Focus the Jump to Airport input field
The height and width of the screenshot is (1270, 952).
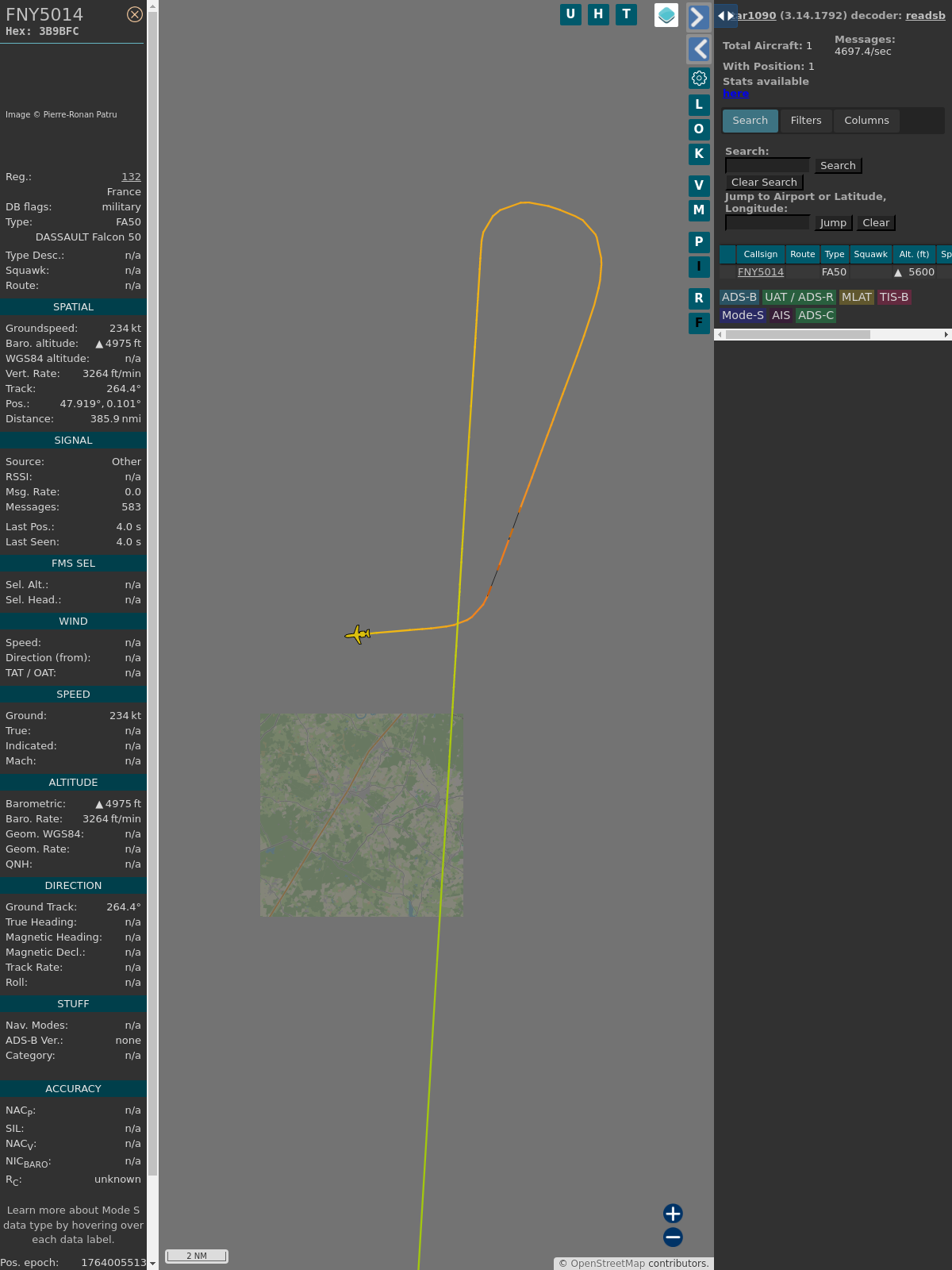[767, 222]
